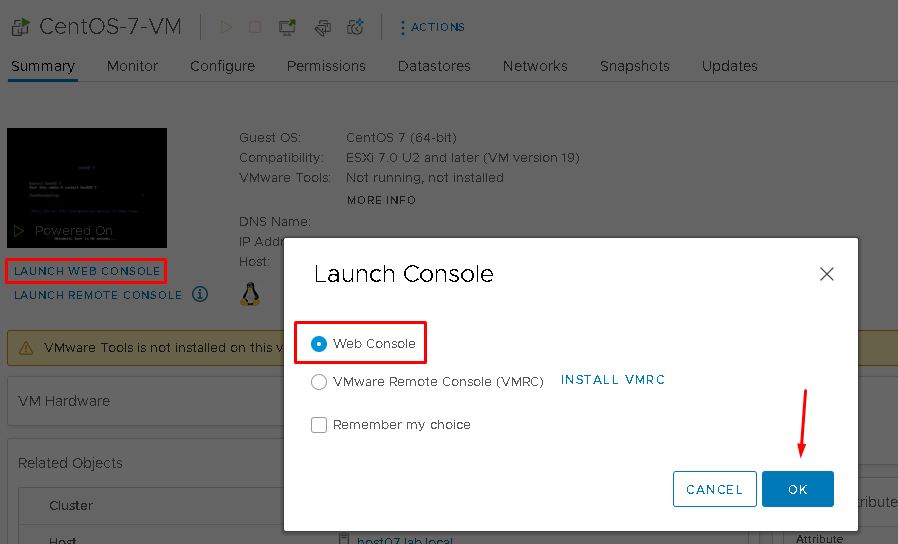The image size is (898, 544).
Task: Open the Snapshots tab
Action: [x=634, y=66]
